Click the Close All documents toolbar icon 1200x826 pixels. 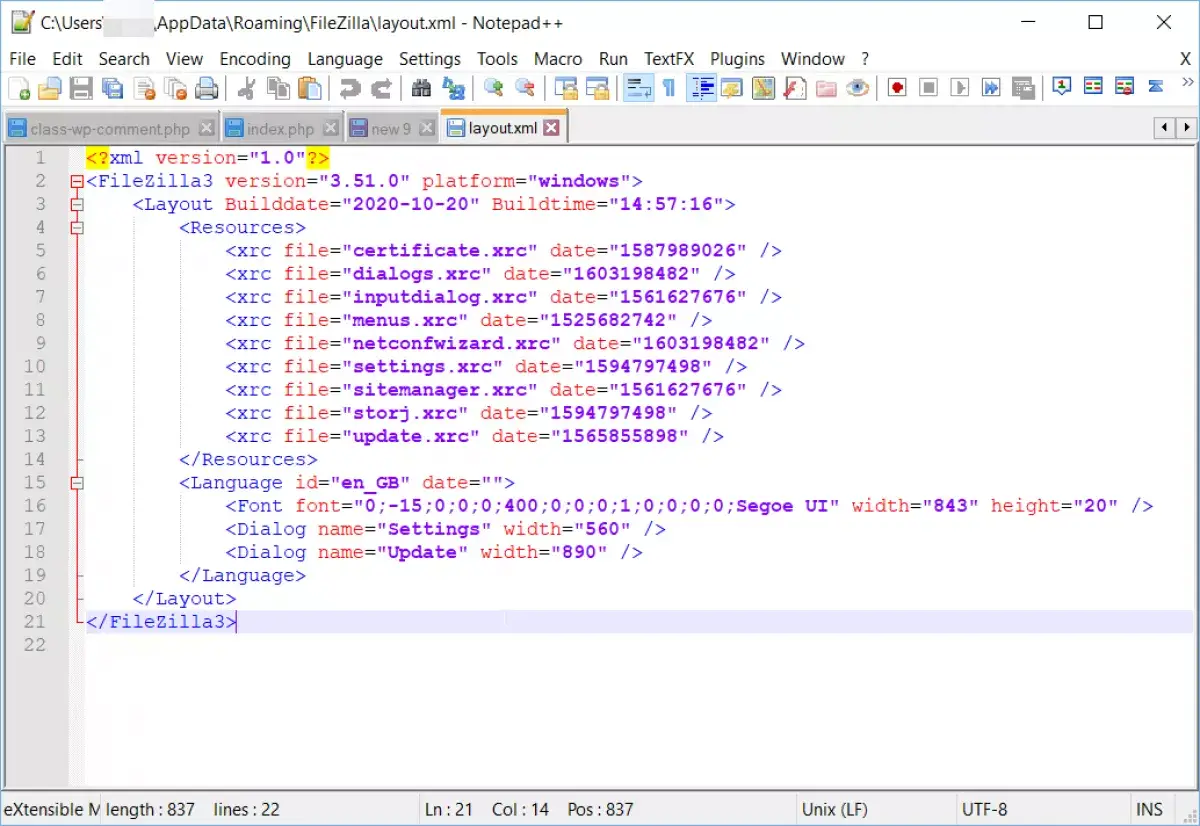(175, 88)
